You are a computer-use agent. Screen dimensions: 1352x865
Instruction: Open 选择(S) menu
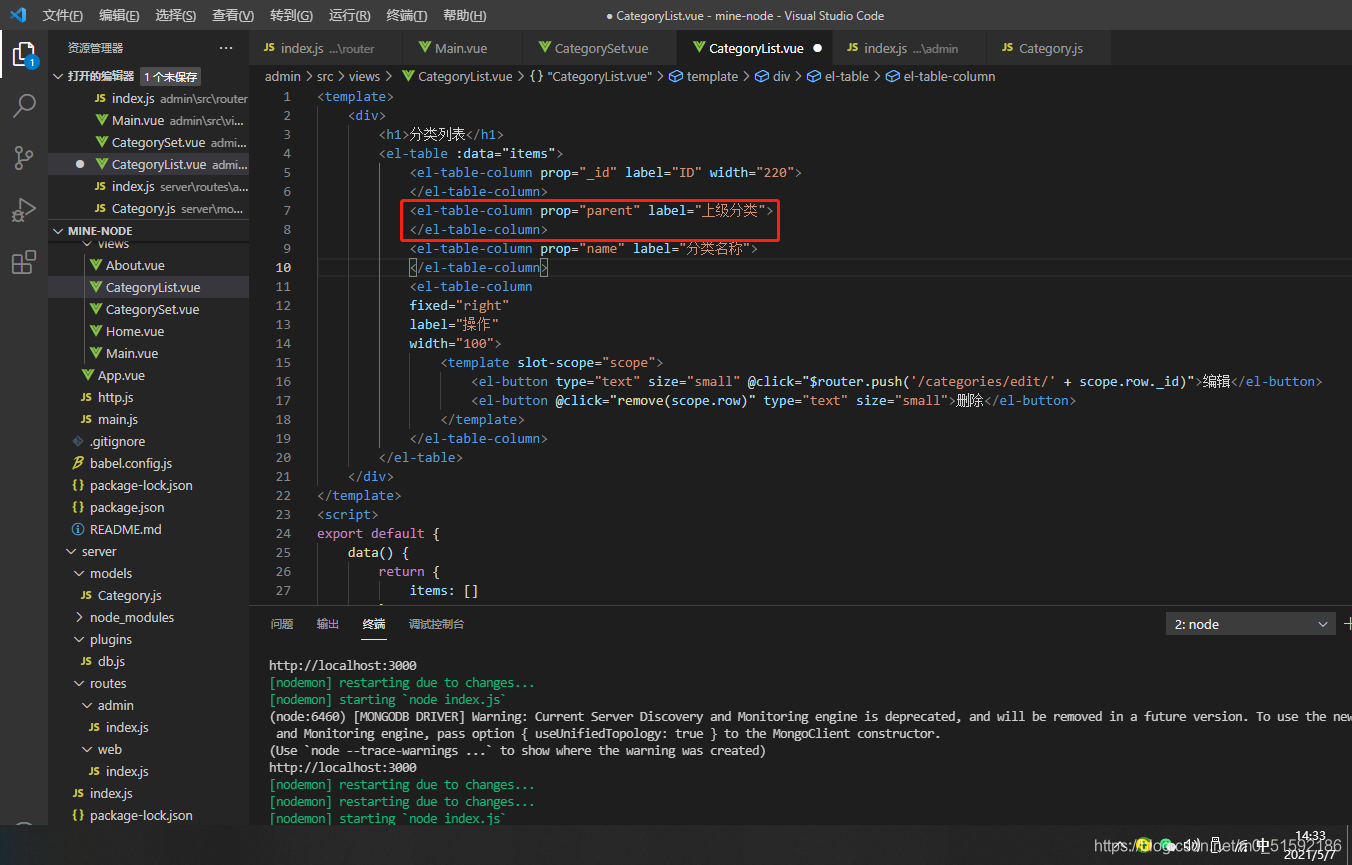click(x=176, y=16)
